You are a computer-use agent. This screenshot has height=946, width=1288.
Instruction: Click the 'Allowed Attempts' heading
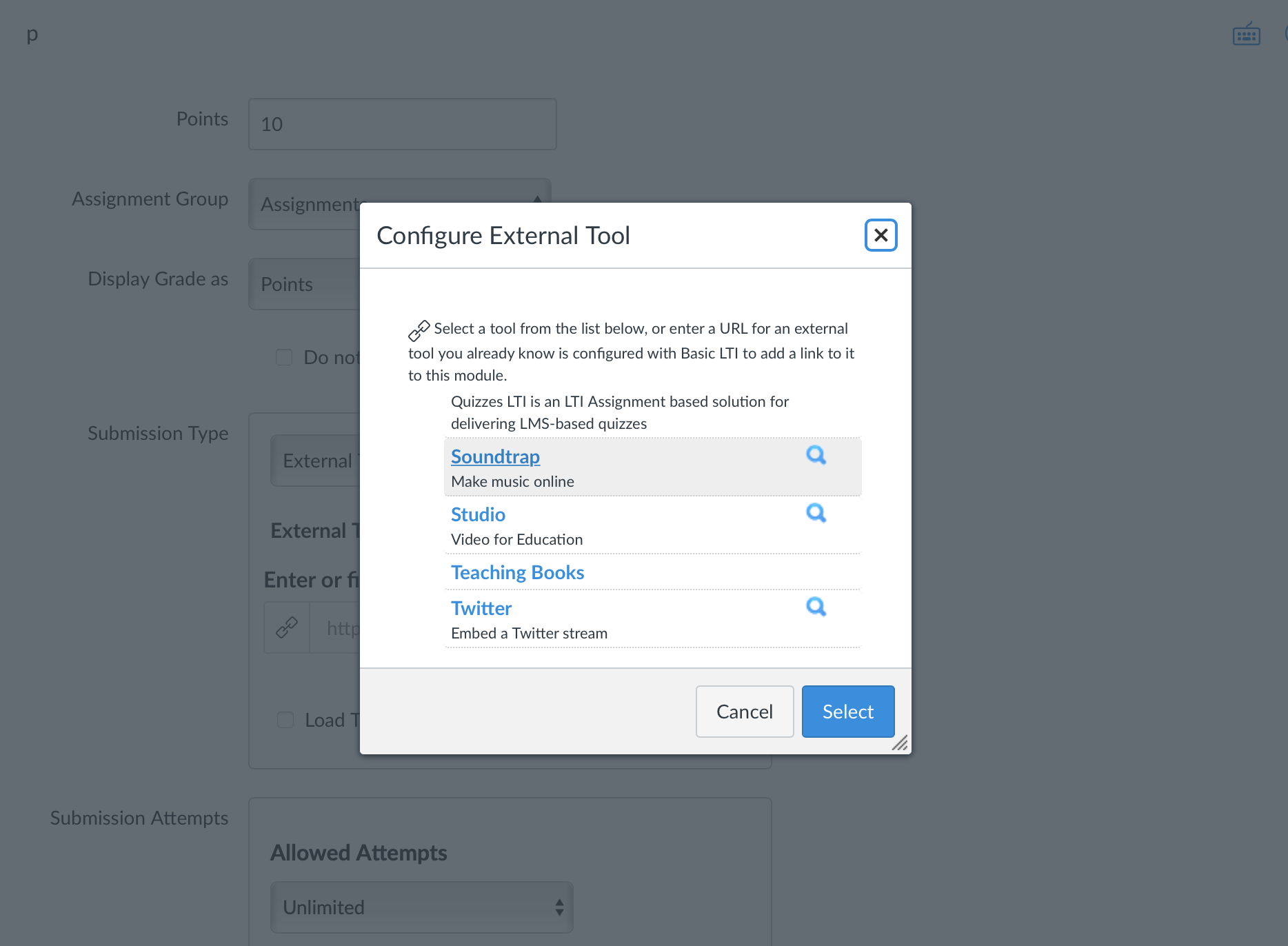tap(359, 853)
